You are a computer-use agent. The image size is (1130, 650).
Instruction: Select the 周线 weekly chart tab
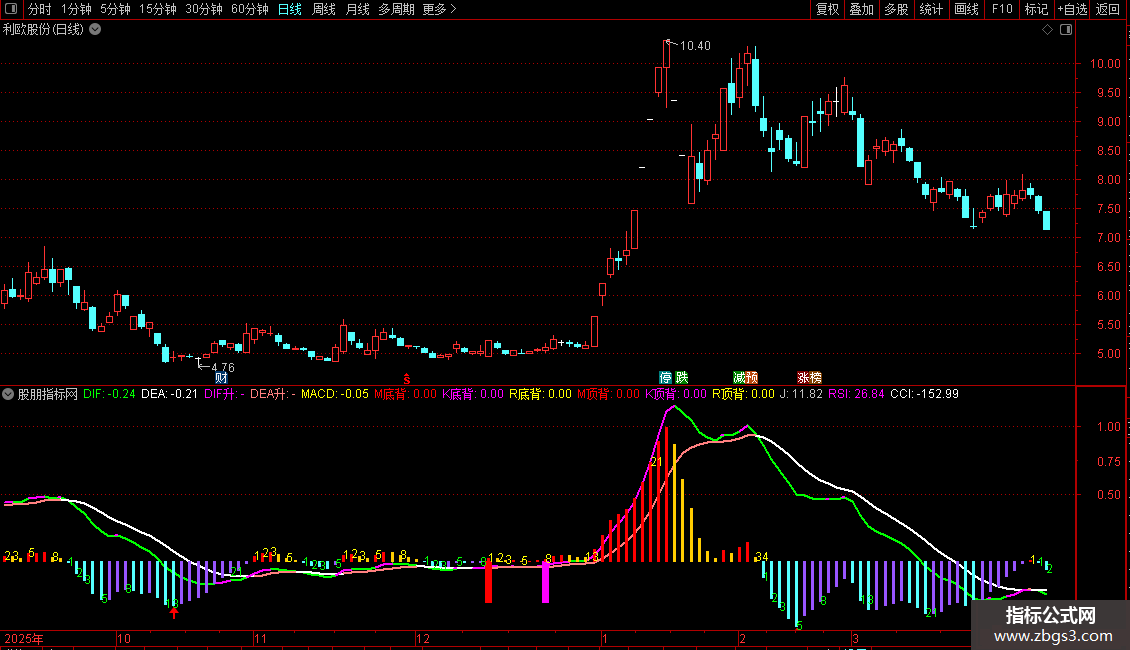click(324, 9)
